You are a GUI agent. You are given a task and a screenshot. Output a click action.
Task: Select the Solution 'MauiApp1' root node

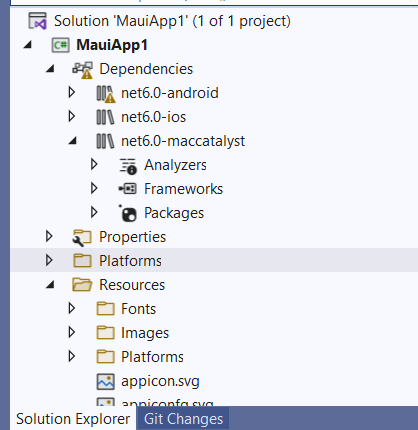[172, 21]
